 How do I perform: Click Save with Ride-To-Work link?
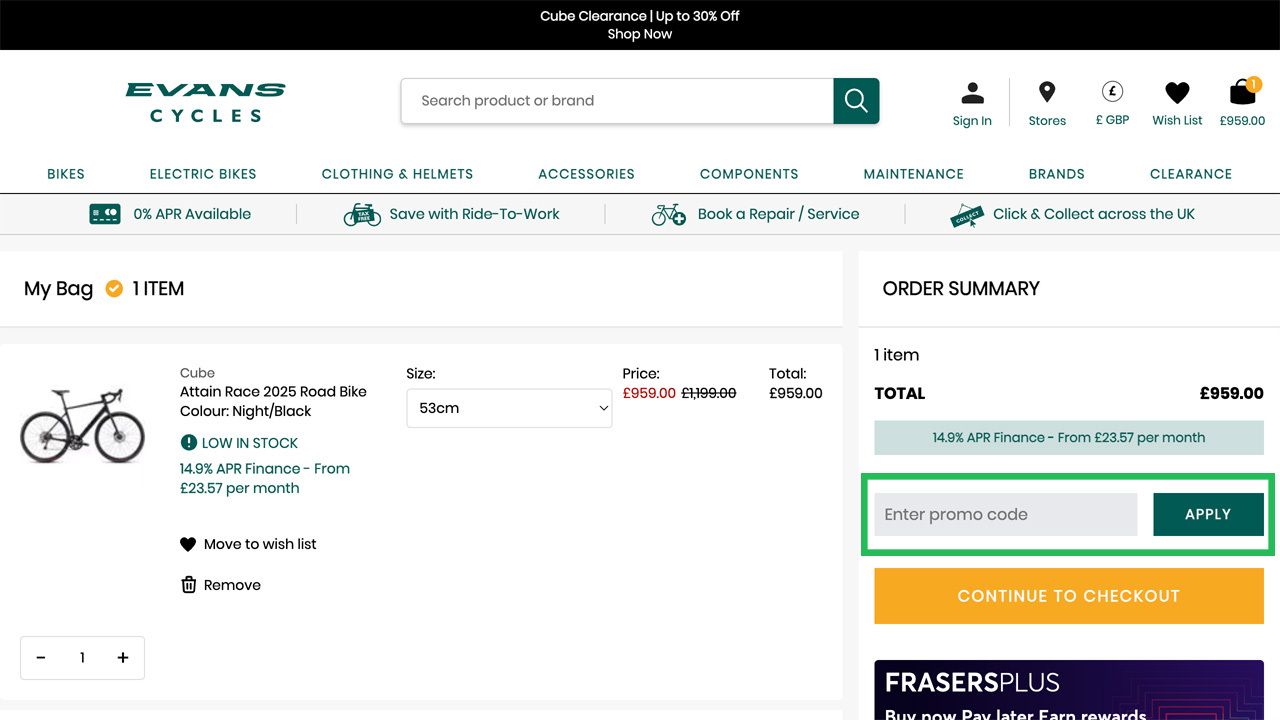pos(474,214)
